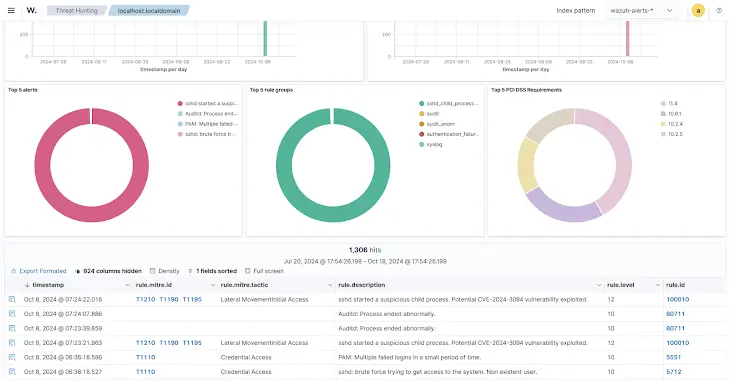Select the localhost.localdomain breadcrumb tab
Viewport: 730px width, 381px height.
point(149,10)
